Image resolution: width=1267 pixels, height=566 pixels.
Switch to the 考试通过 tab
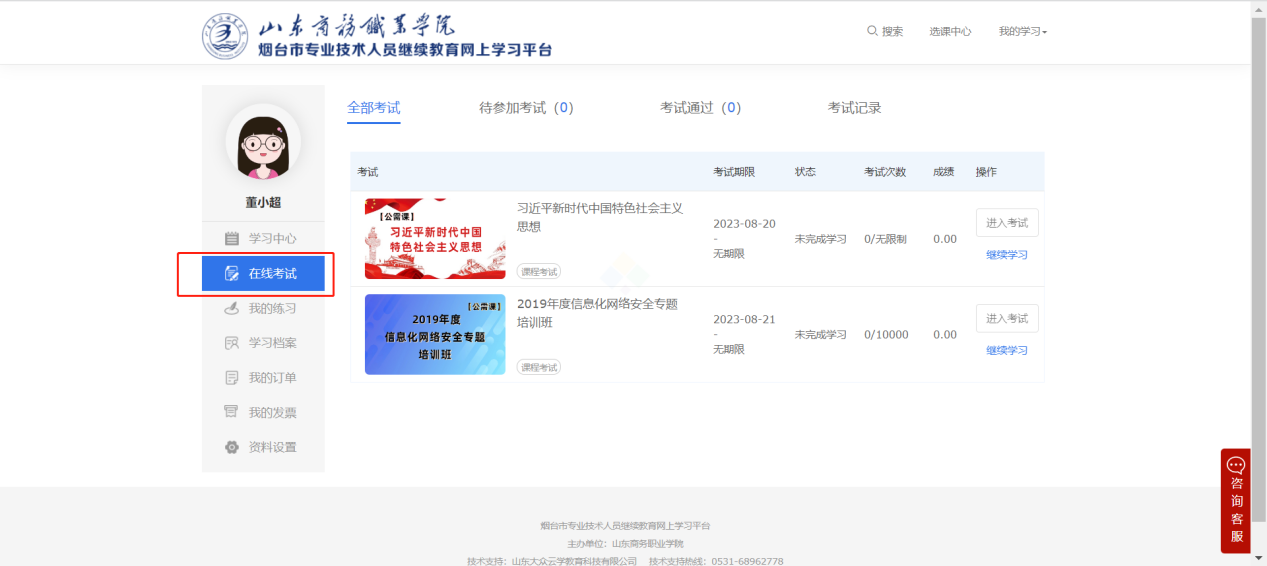(x=700, y=108)
